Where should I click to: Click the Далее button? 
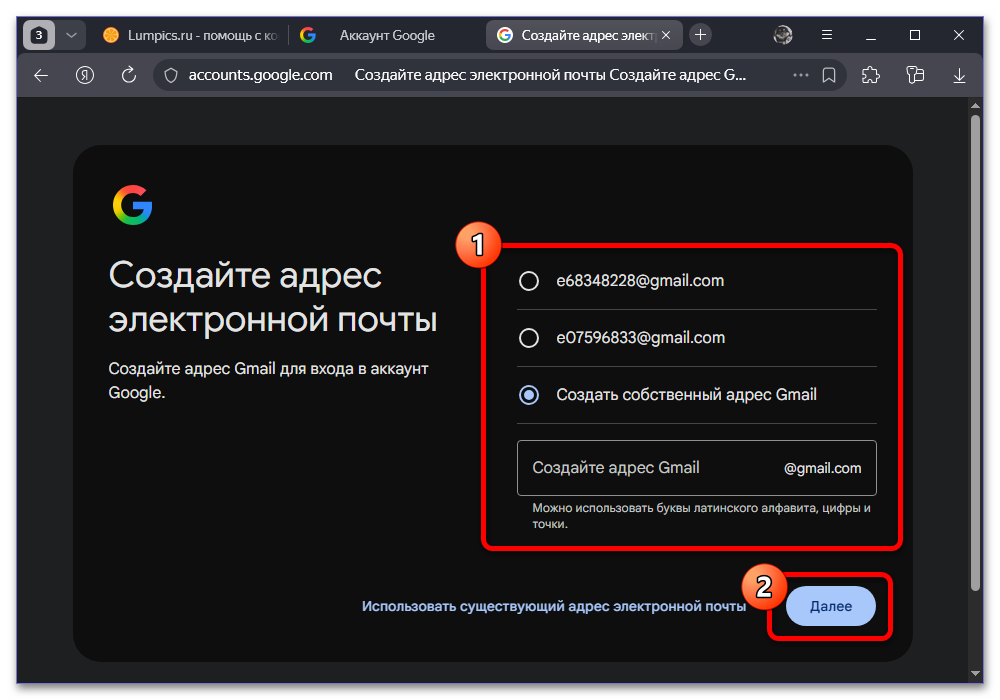click(830, 606)
